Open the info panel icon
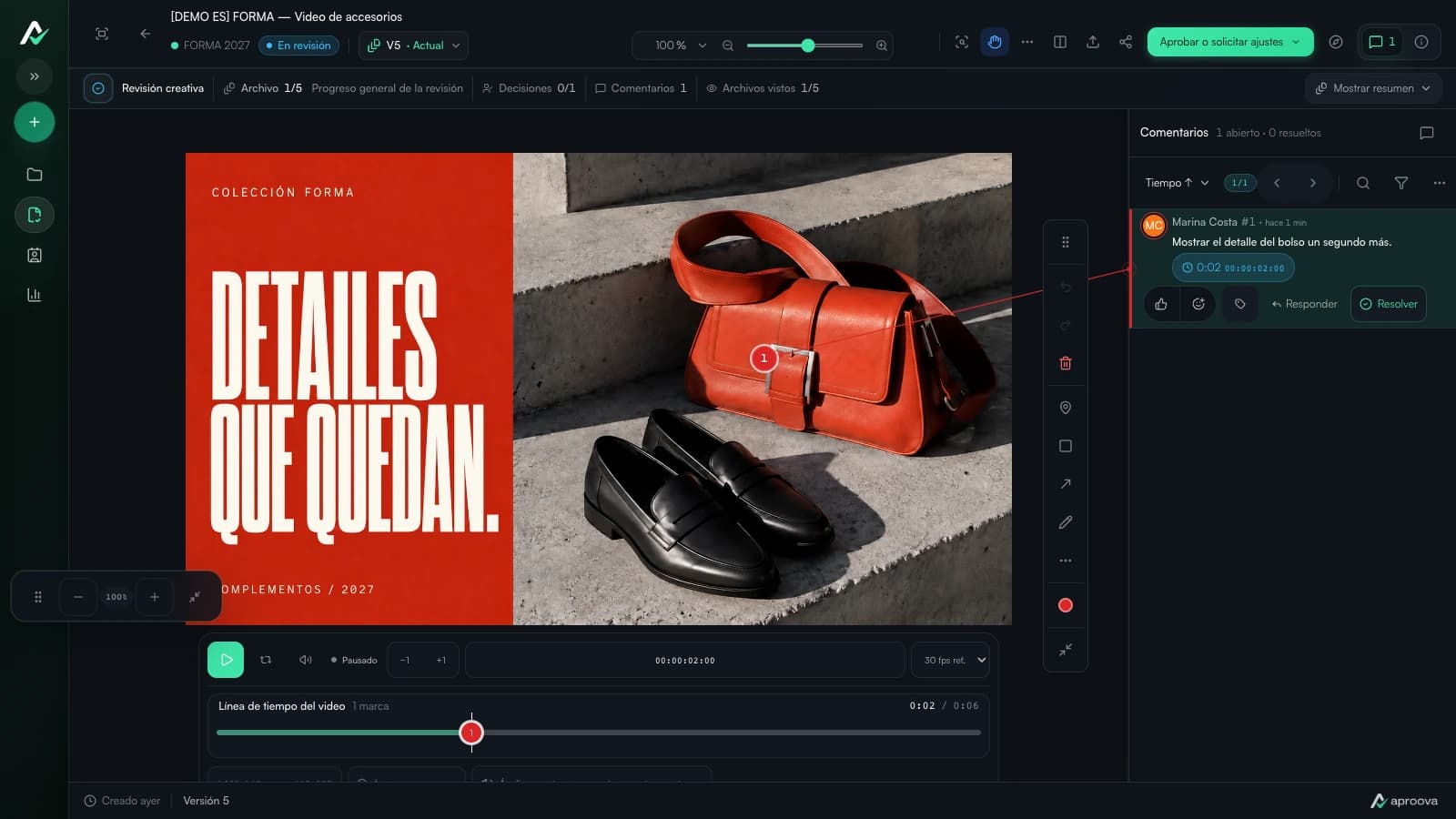 click(x=1421, y=42)
